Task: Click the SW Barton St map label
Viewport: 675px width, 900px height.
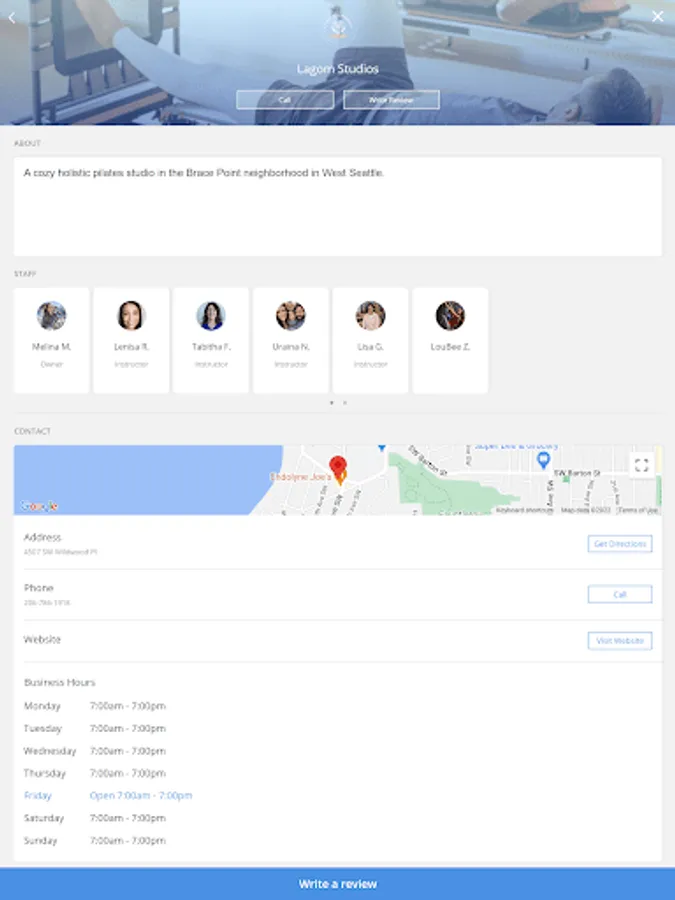Action: pyautogui.click(x=577, y=473)
